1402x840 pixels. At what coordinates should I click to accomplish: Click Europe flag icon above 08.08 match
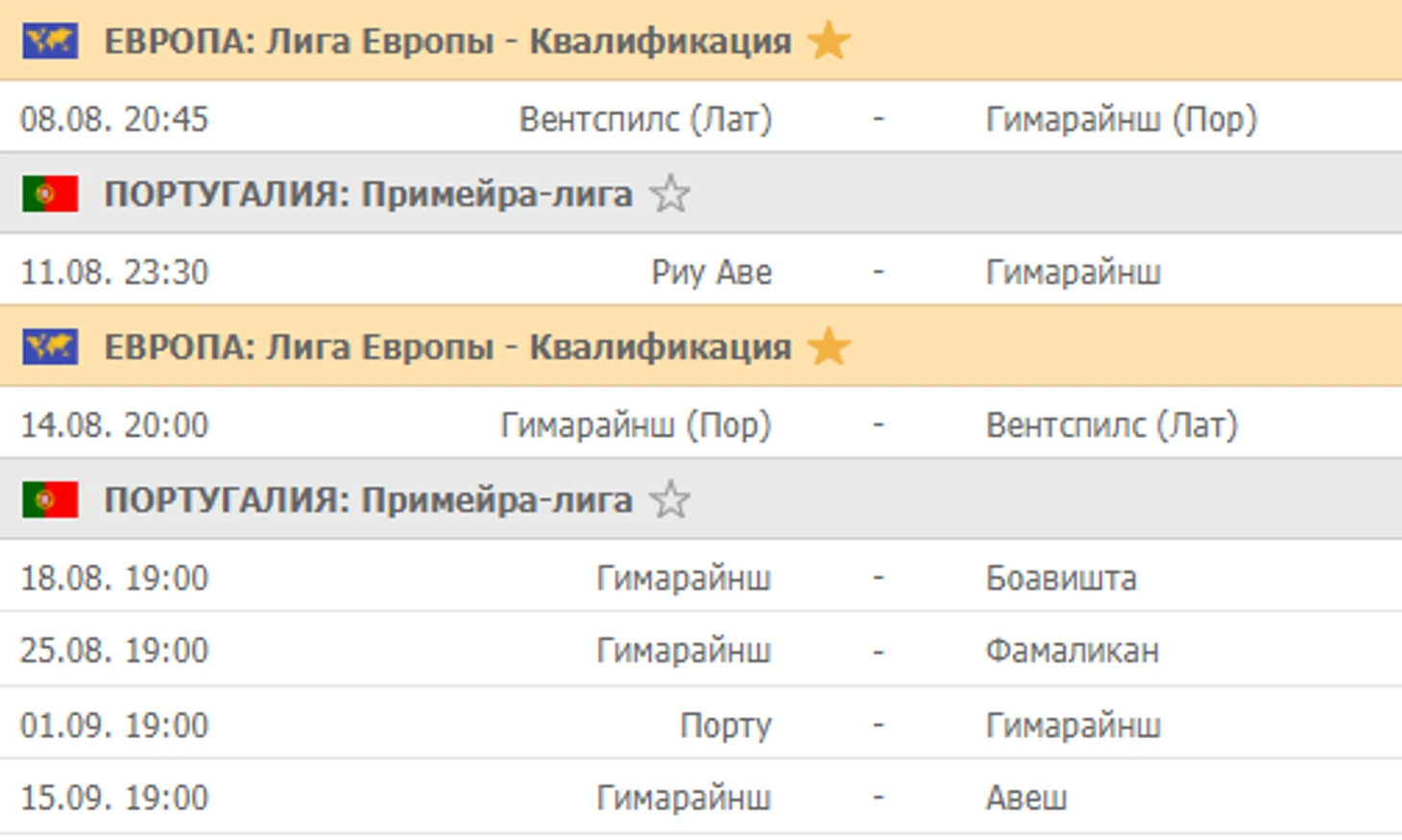[50, 41]
